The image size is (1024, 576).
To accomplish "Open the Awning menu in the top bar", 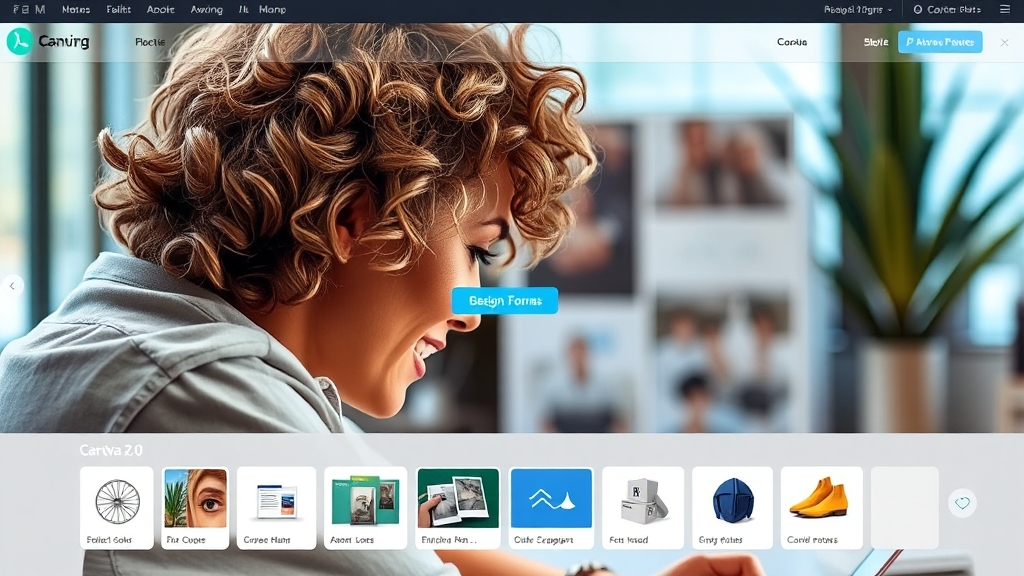I will [x=207, y=9].
